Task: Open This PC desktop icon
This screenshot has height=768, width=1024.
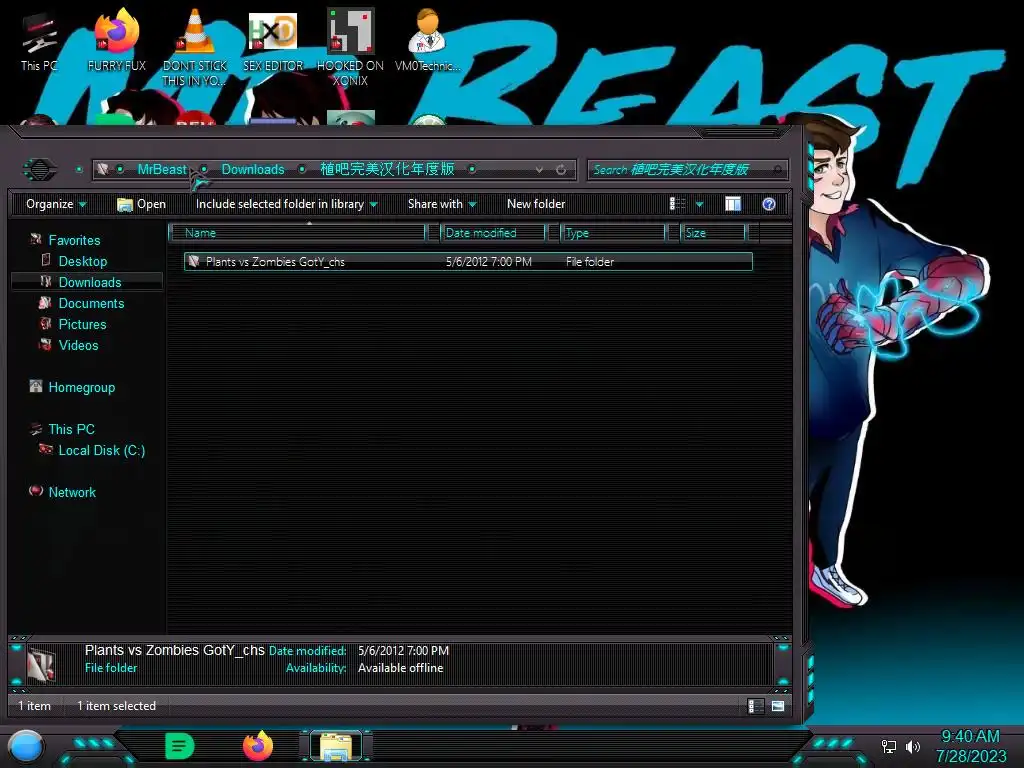Action: coord(39,41)
